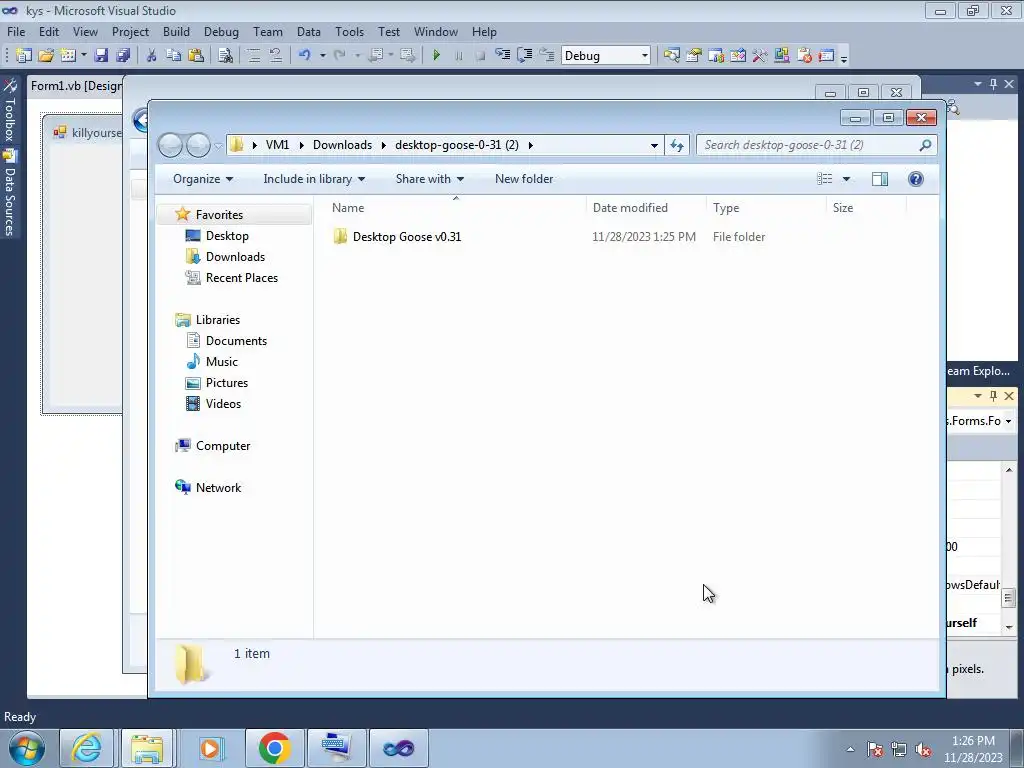The width and height of the screenshot is (1024, 768).
Task: Open the File menu
Action: (x=16, y=32)
